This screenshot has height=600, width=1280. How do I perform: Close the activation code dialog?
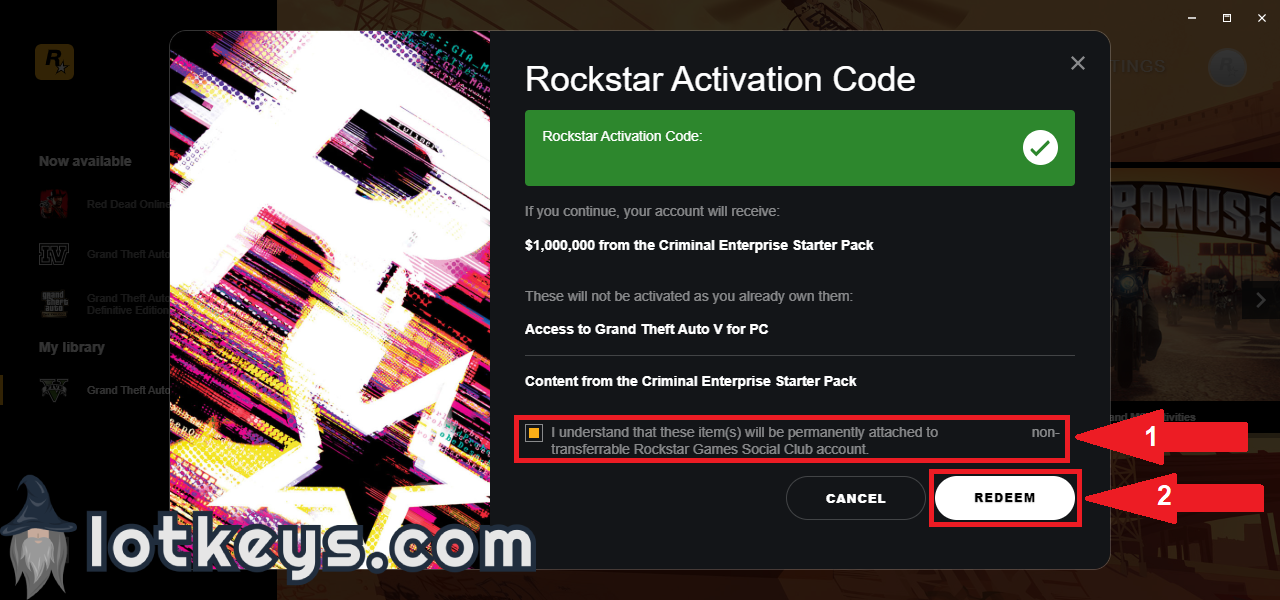[1077, 63]
